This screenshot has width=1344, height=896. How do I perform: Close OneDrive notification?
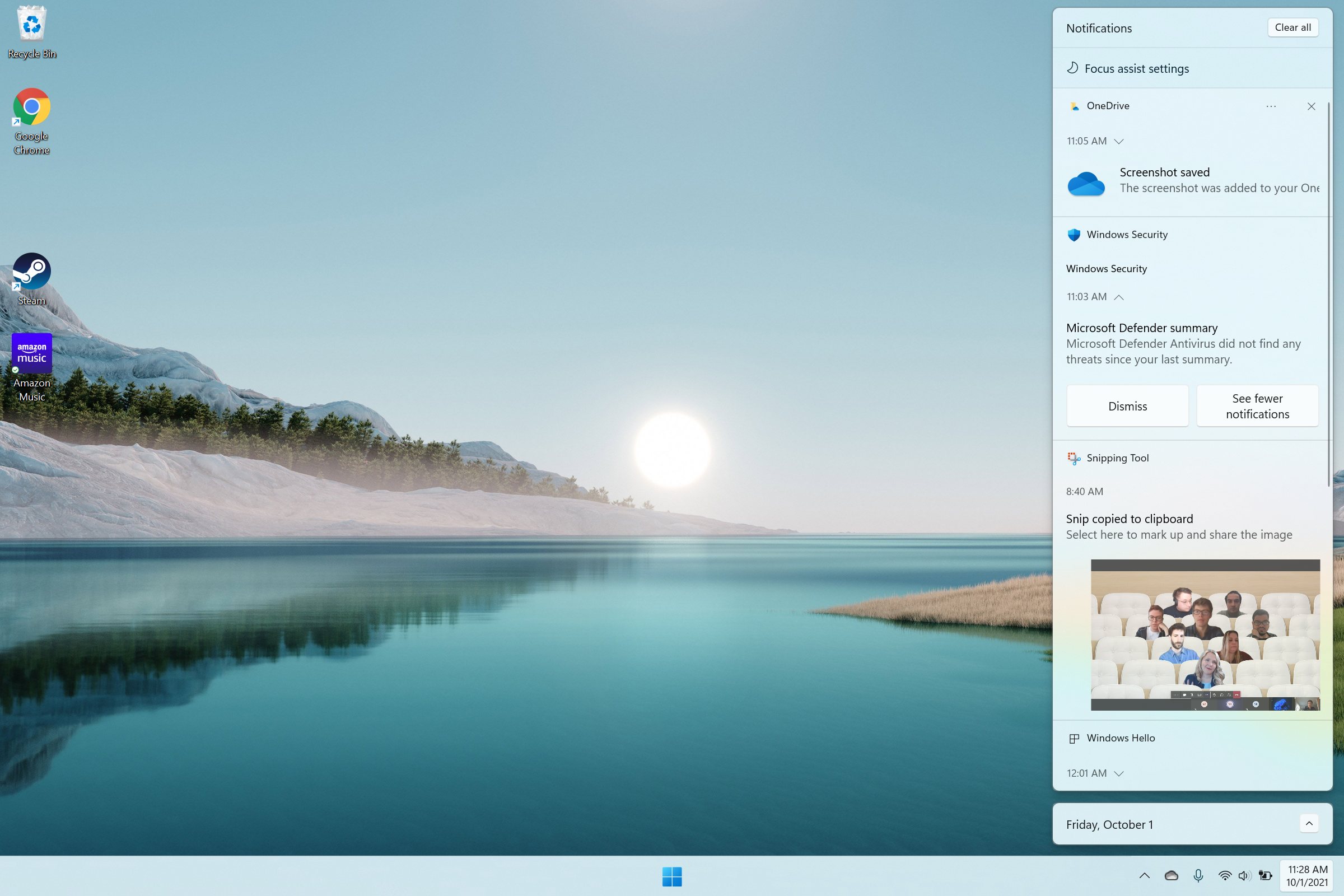coord(1311,105)
